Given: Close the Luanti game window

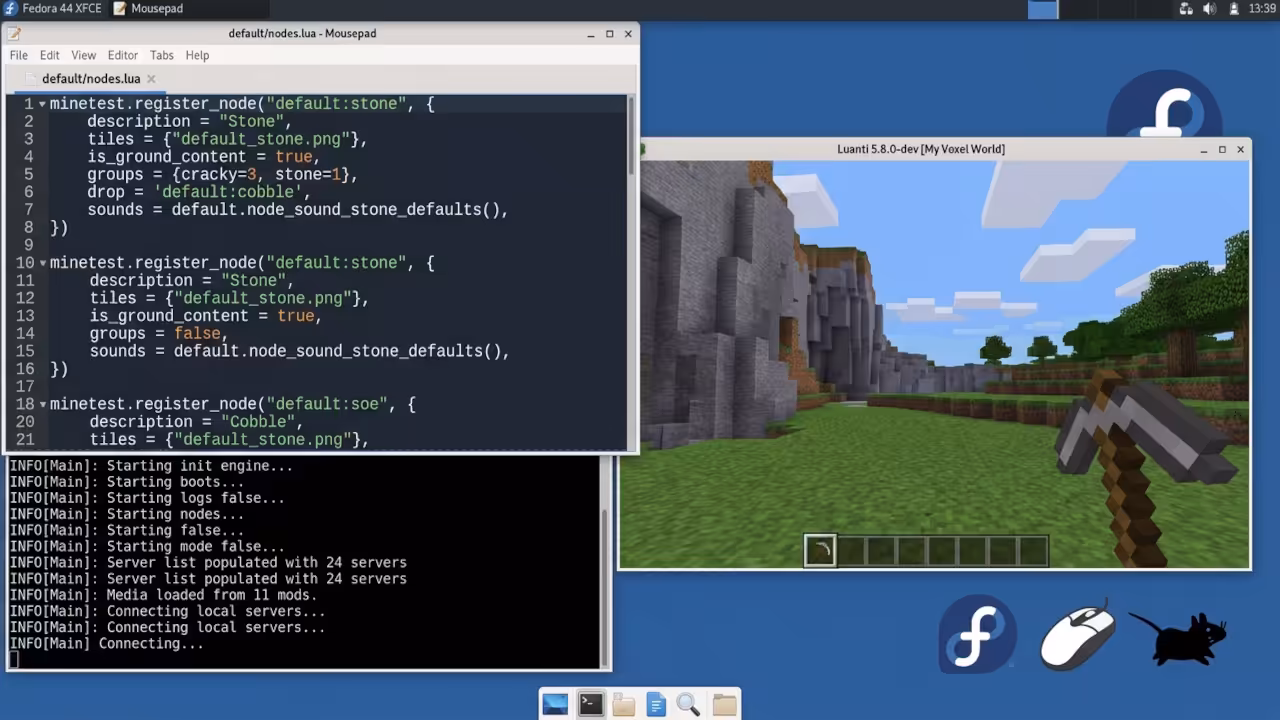Looking at the screenshot, I should [1240, 150].
